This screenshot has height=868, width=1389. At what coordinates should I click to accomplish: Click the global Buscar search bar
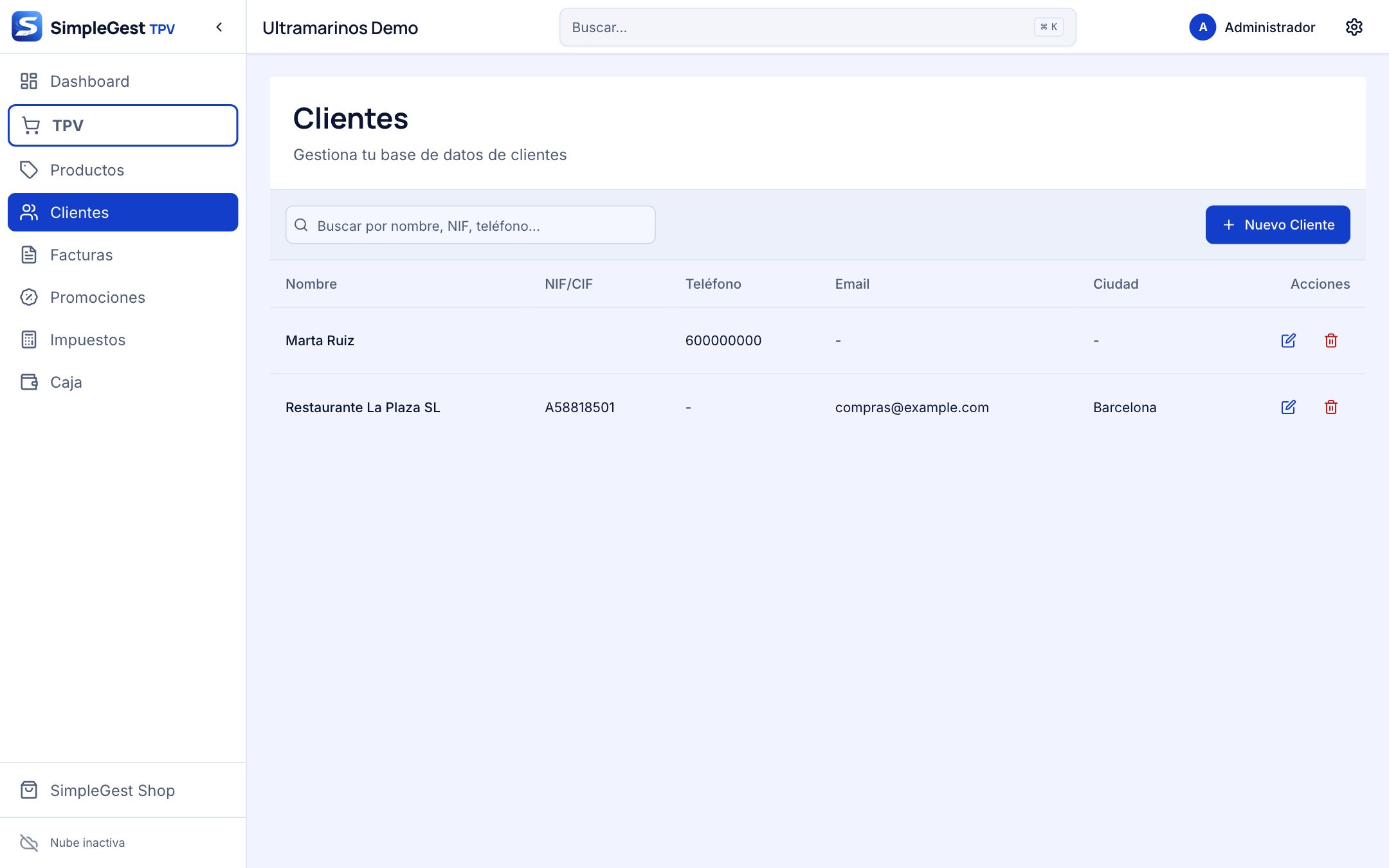(x=817, y=27)
